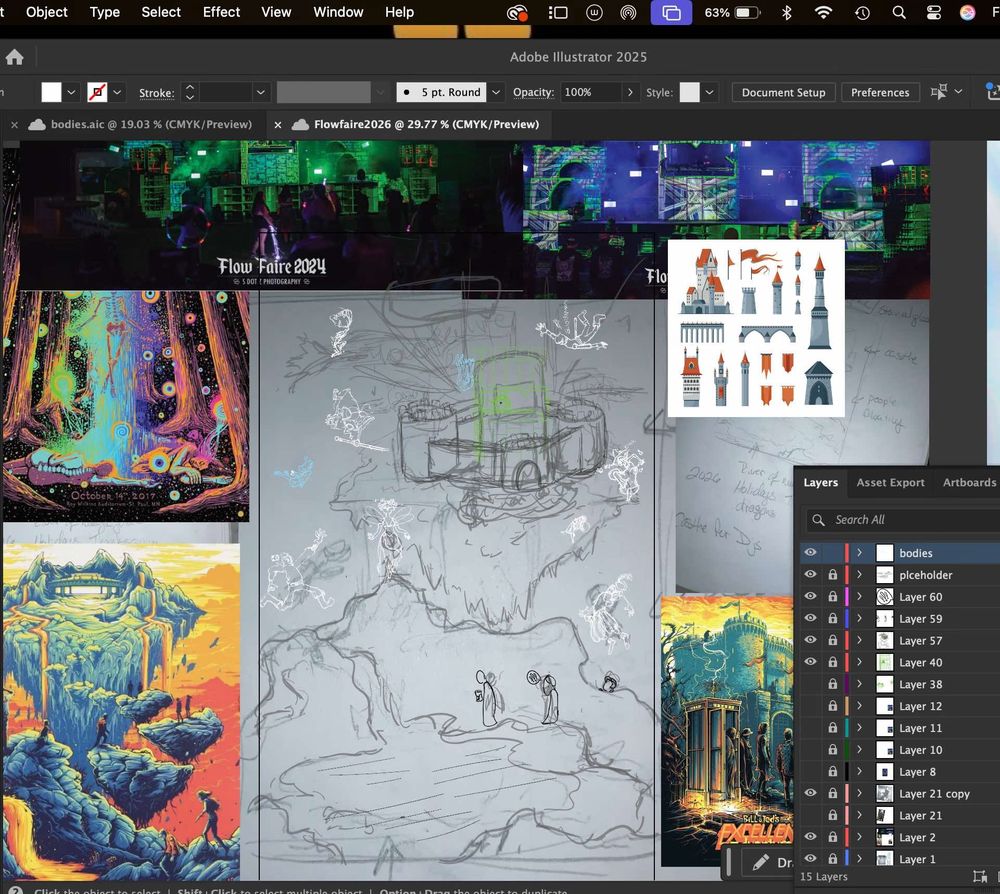Hide Layer 60
Screen dimensions: 1000x894
(810, 596)
